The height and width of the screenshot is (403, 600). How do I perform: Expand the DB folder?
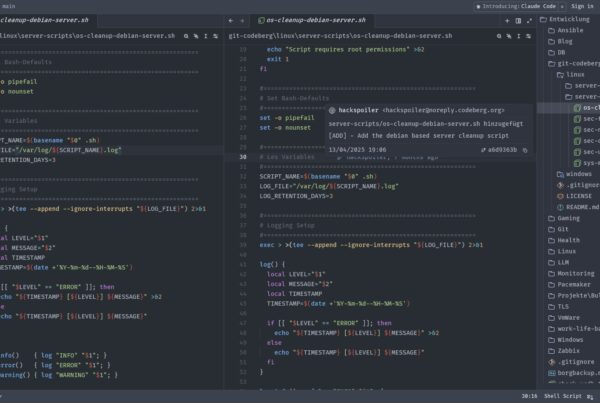[561, 52]
